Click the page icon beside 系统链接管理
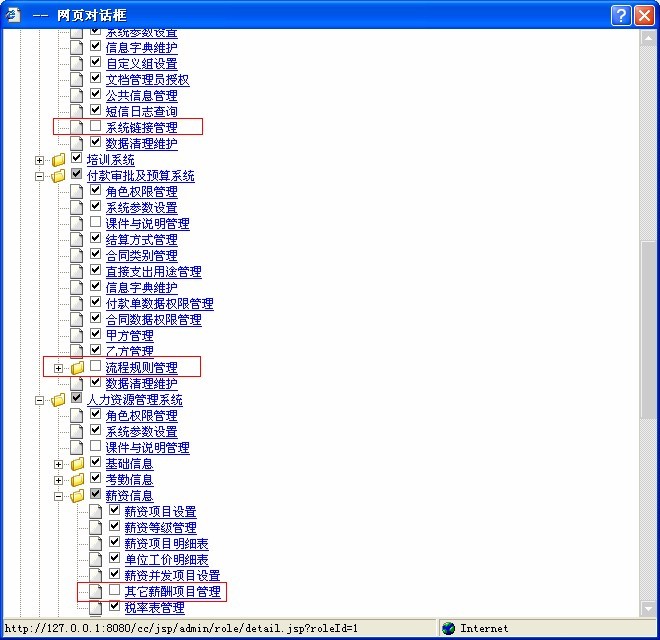The image size is (660, 640). tap(77, 127)
